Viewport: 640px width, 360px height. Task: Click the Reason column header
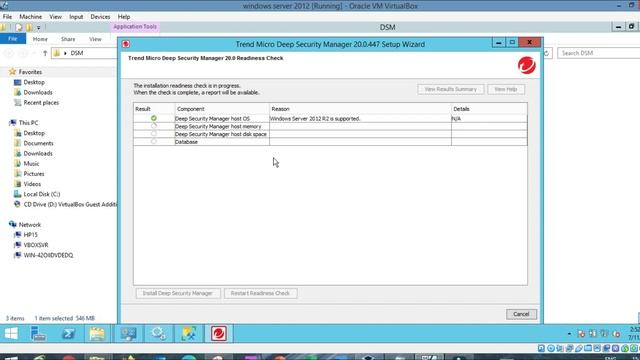tap(360, 109)
